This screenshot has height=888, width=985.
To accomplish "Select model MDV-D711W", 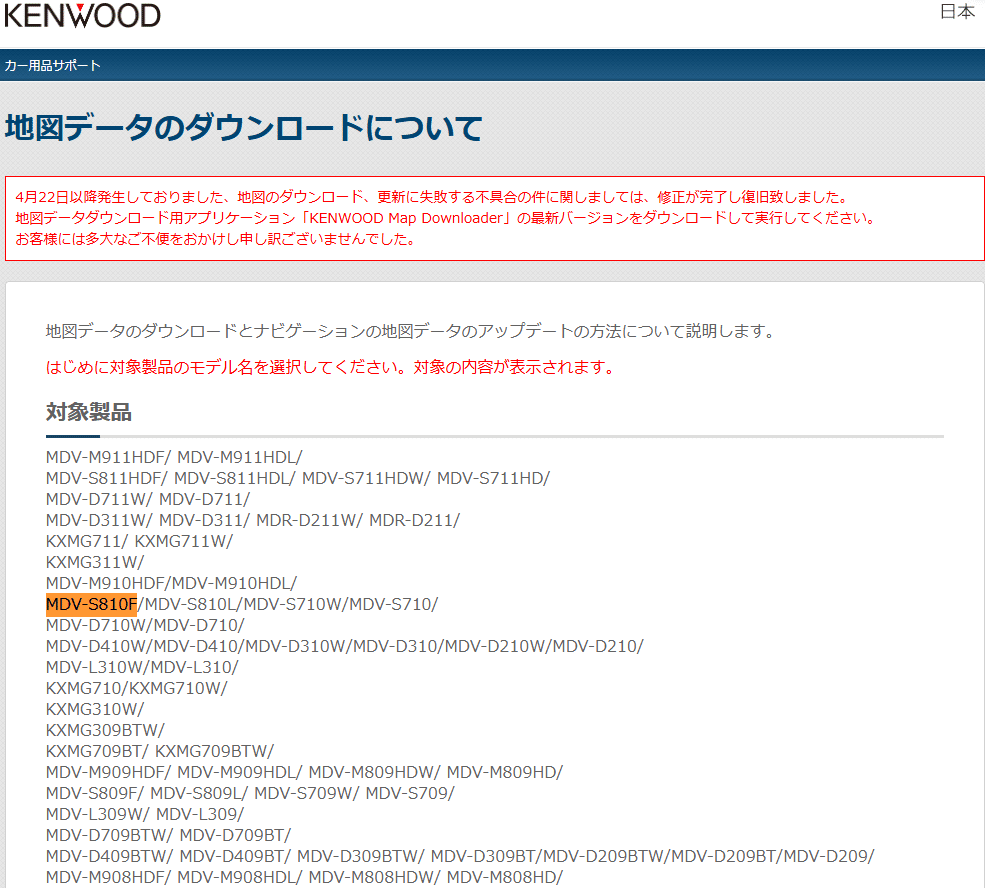I will (96, 499).
